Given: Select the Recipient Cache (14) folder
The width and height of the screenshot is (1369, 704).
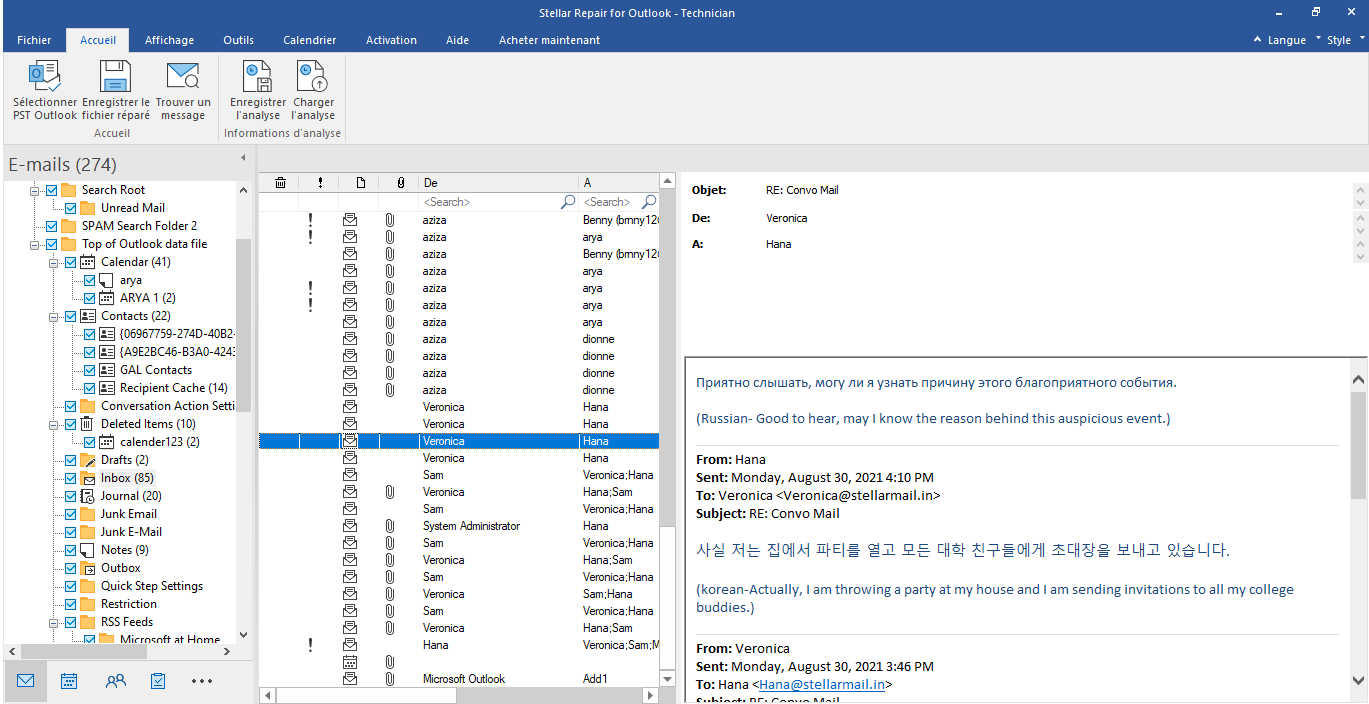Looking at the screenshot, I should 174,388.
